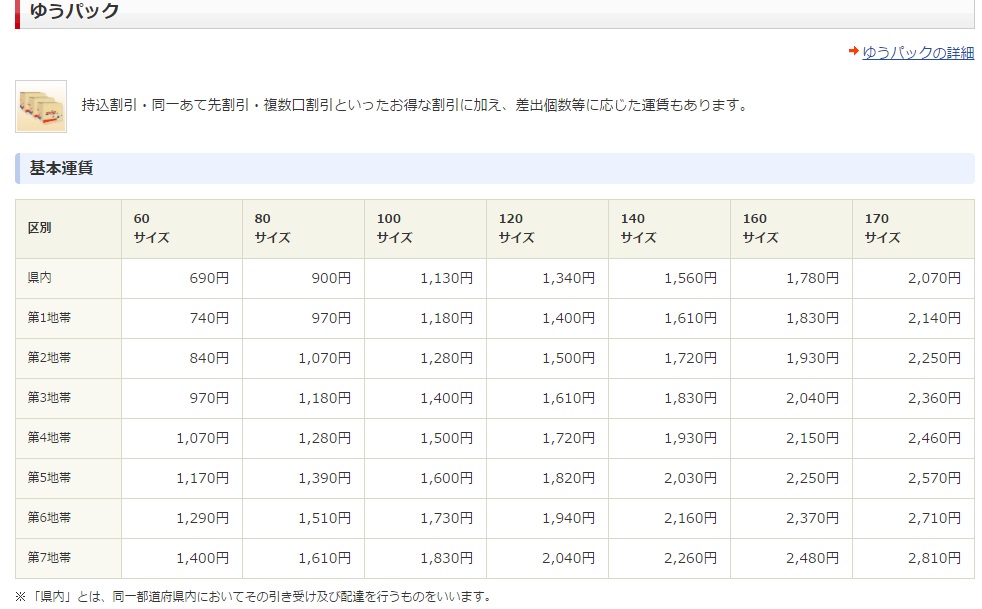The width and height of the screenshot is (982, 609).
Task: Click the 1,930円 cell in 第2地帯 row
Action: pyautogui.click(x=792, y=358)
